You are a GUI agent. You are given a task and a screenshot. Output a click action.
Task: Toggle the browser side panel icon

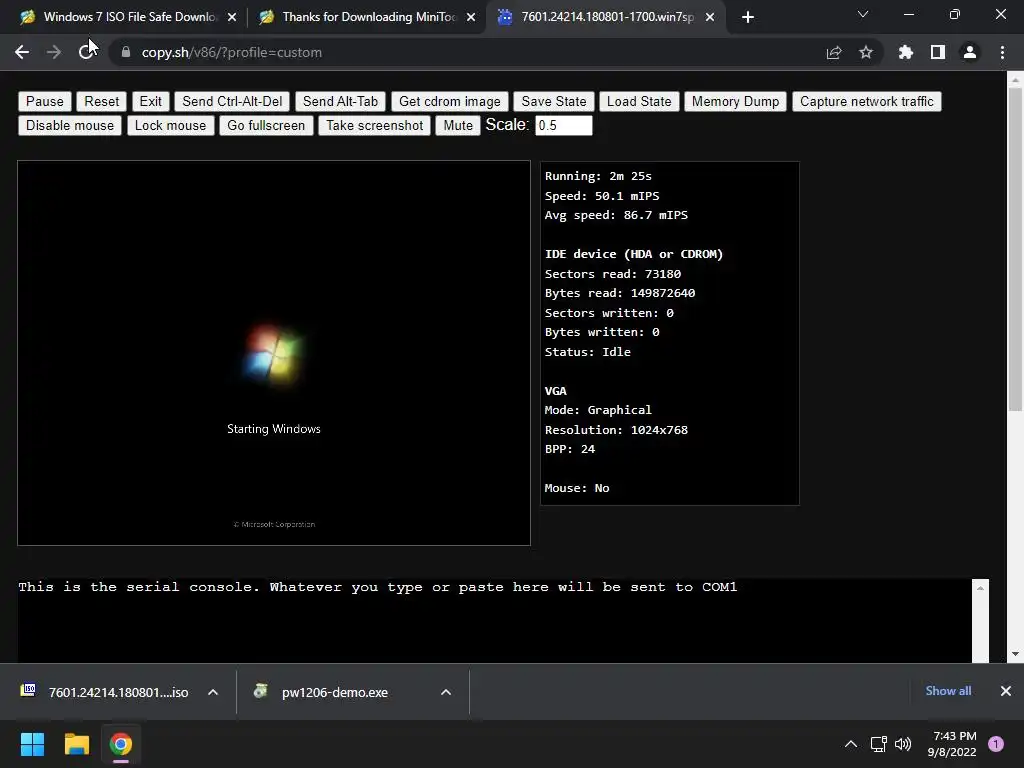pyautogui.click(x=938, y=52)
